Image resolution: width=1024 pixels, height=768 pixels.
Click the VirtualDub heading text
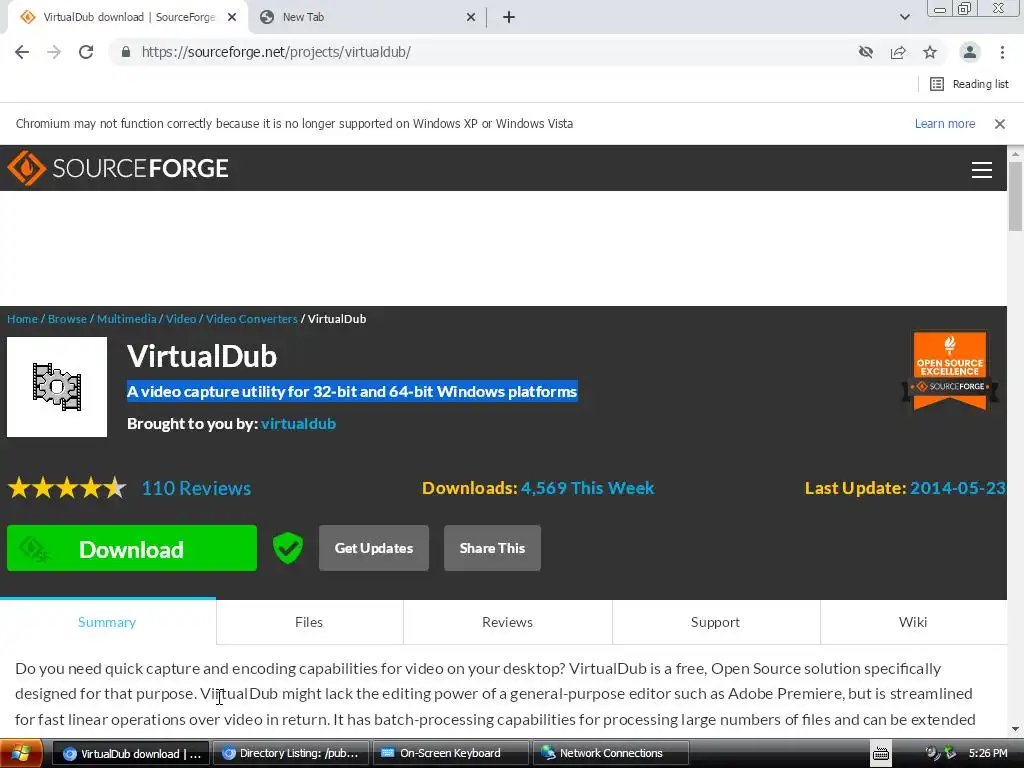click(x=202, y=357)
